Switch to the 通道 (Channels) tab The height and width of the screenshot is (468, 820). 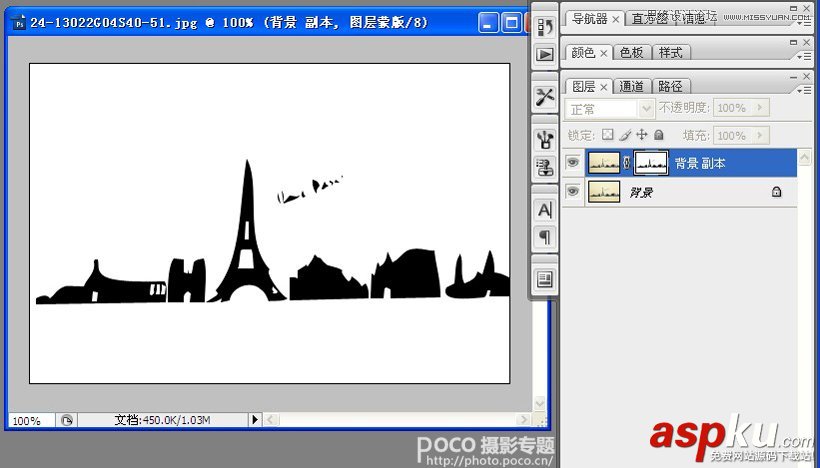[x=631, y=87]
